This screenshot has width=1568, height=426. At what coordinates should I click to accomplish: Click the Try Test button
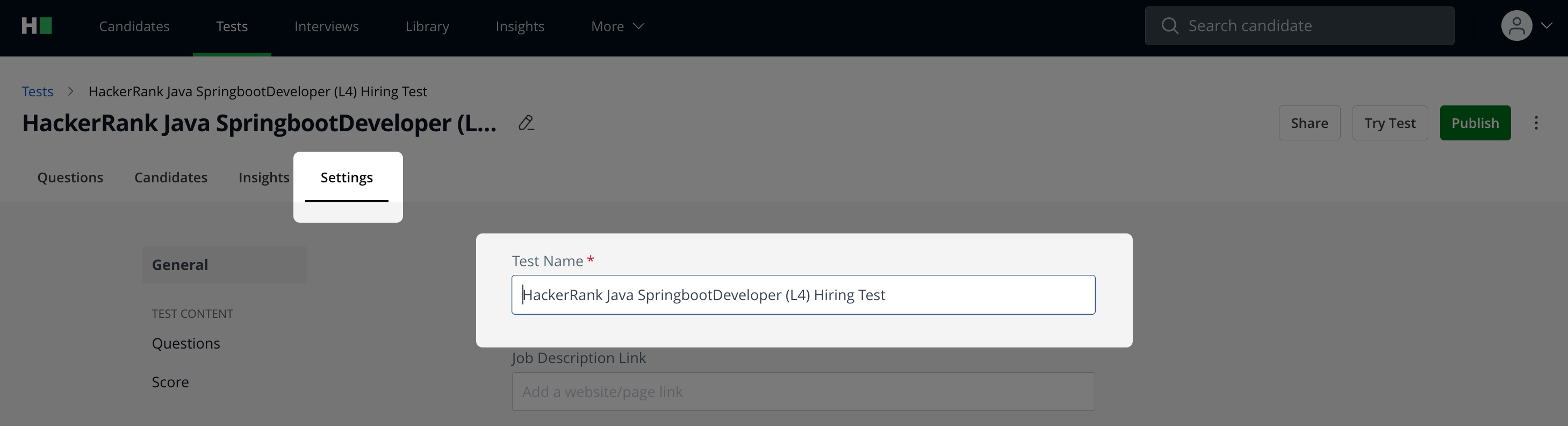click(1390, 123)
